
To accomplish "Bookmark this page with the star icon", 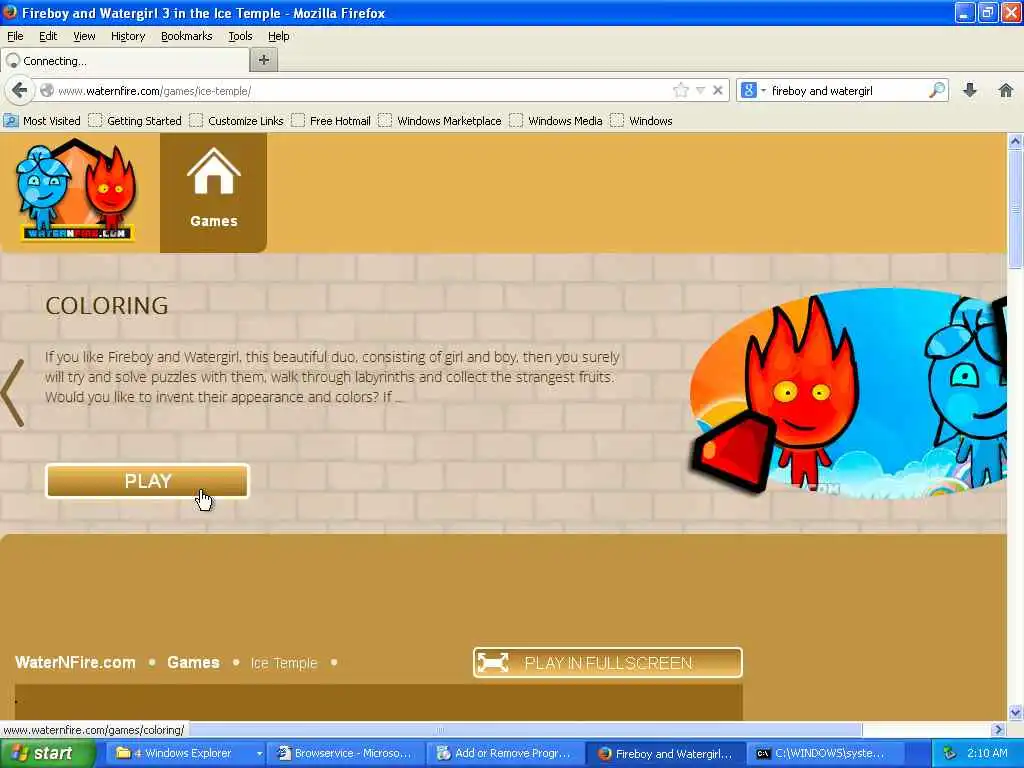I will 680,90.
